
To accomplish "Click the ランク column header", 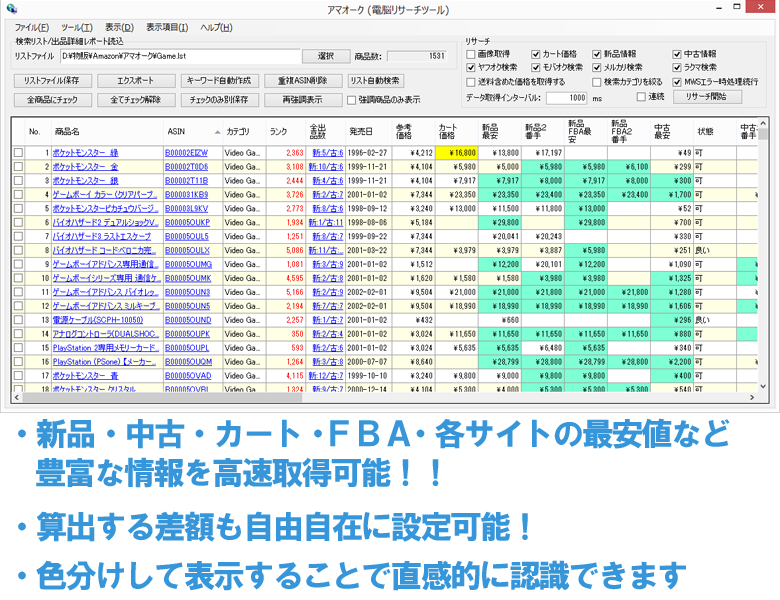I will pos(286,132).
